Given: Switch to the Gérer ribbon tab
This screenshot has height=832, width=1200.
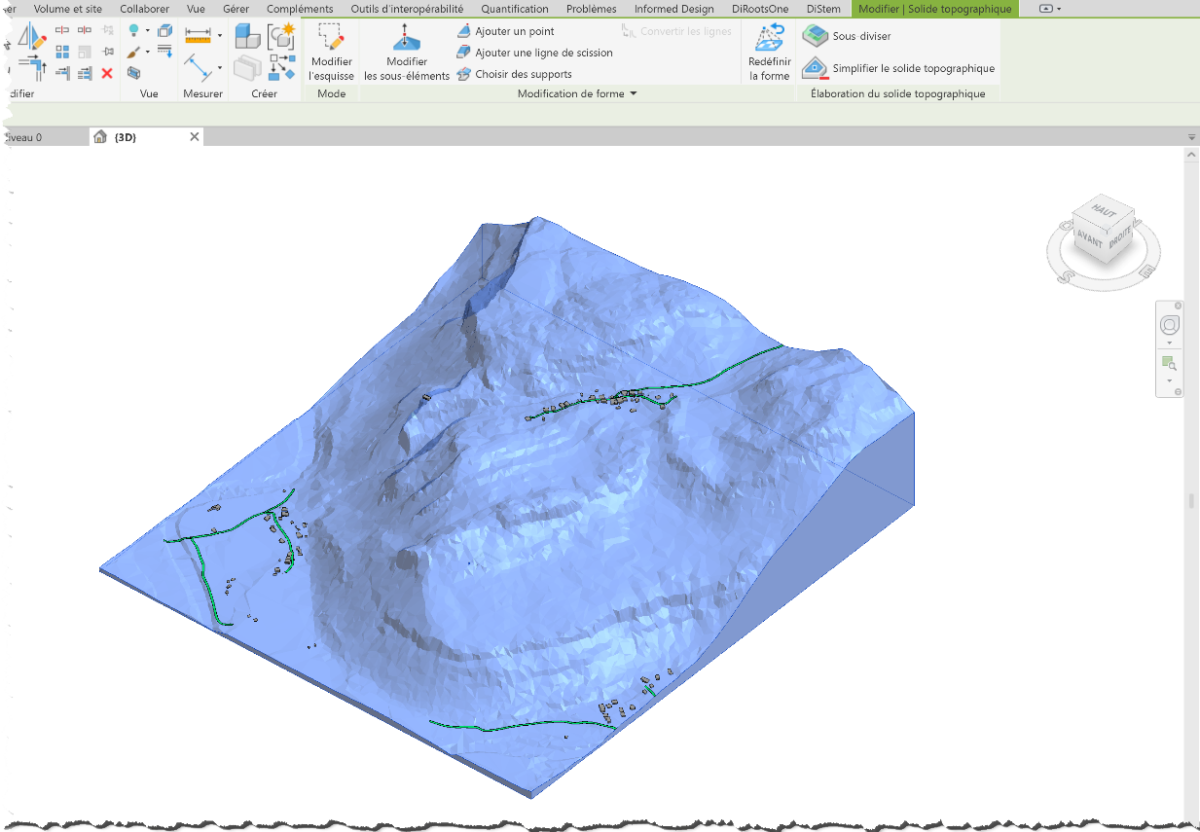Looking at the screenshot, I should 236,9.
